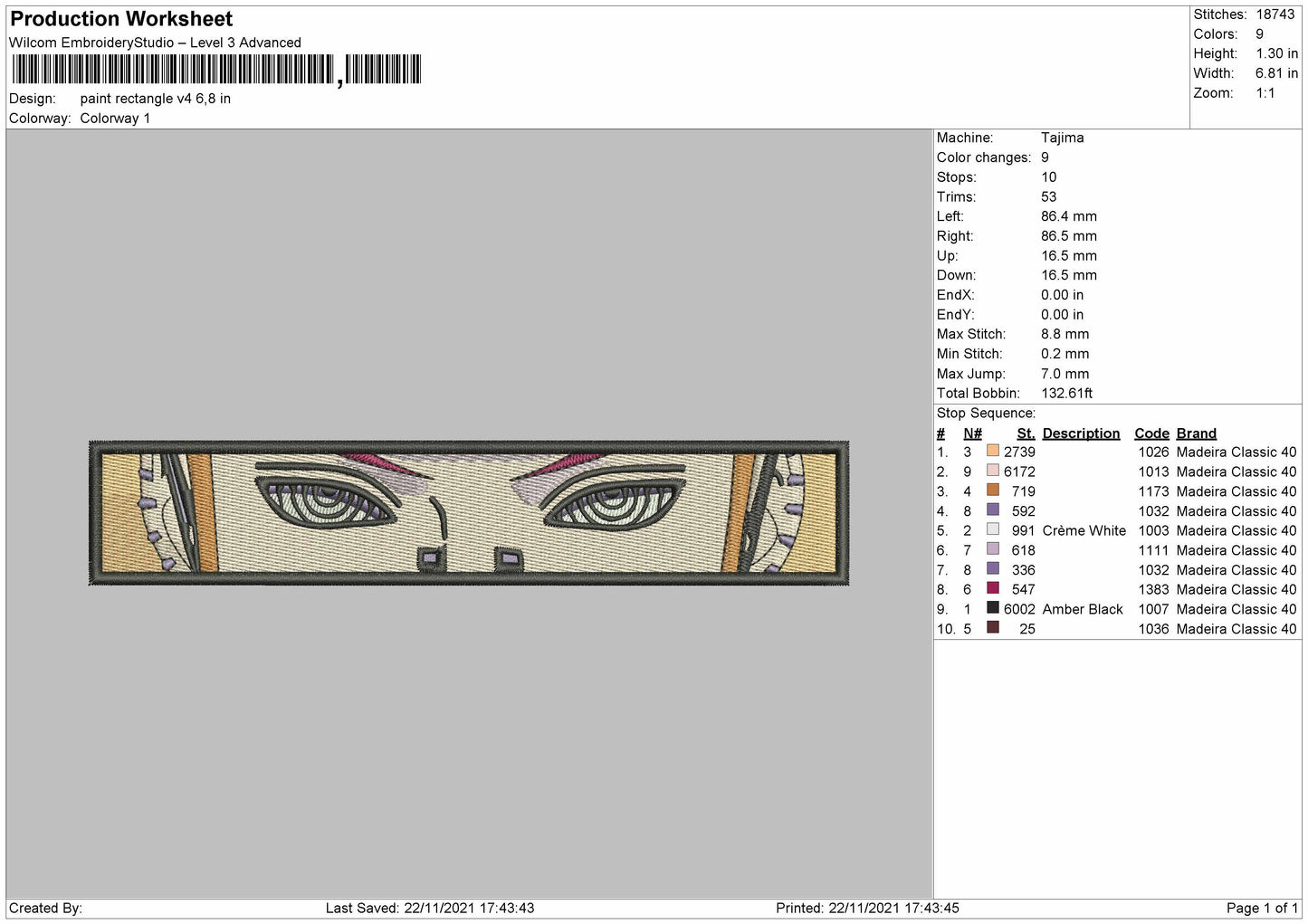Click the barcode under the worksheet title
1308x924 pixels.
click(x=216, y=70)
